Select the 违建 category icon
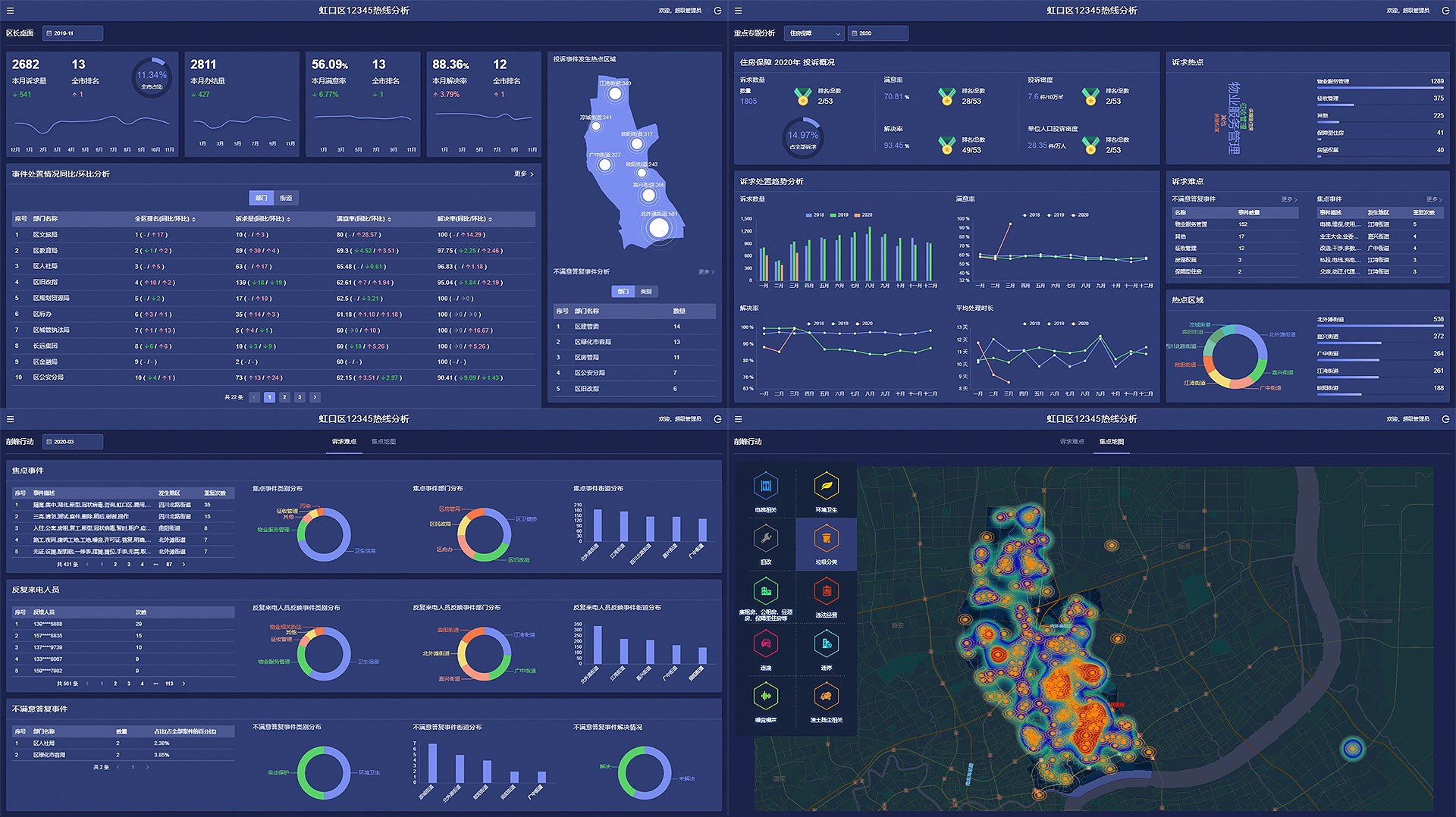1456x817 pixels. (x=766, y=644)
